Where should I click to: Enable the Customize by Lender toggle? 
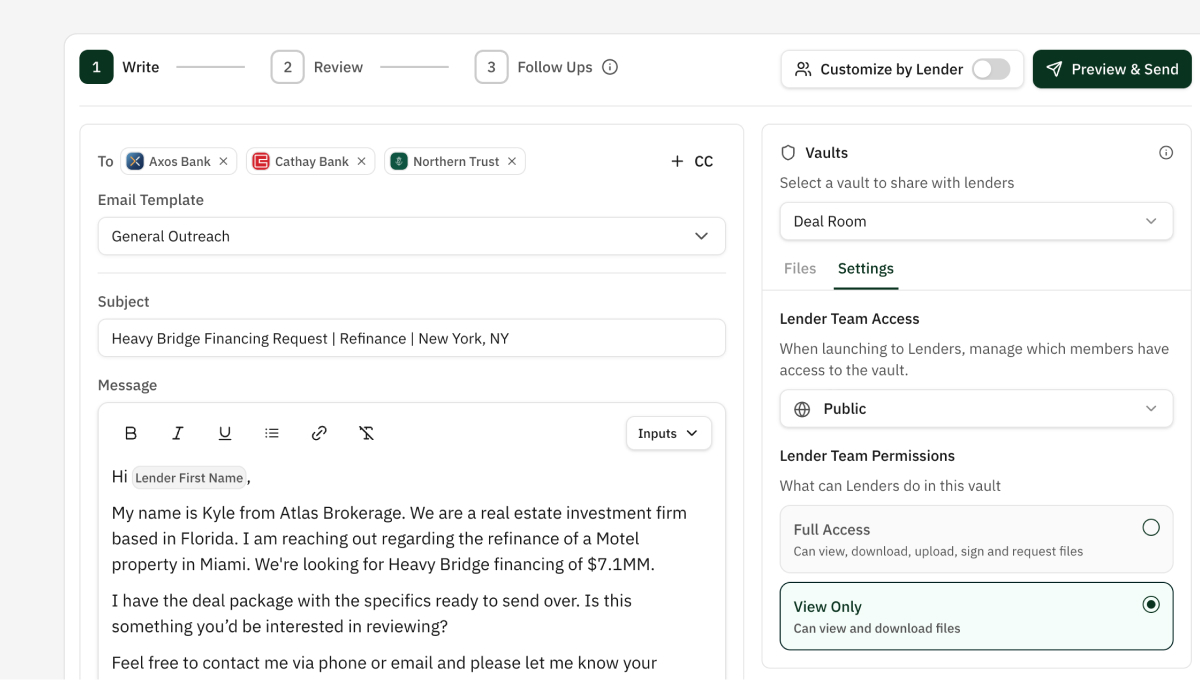click(x=990, y=69)
